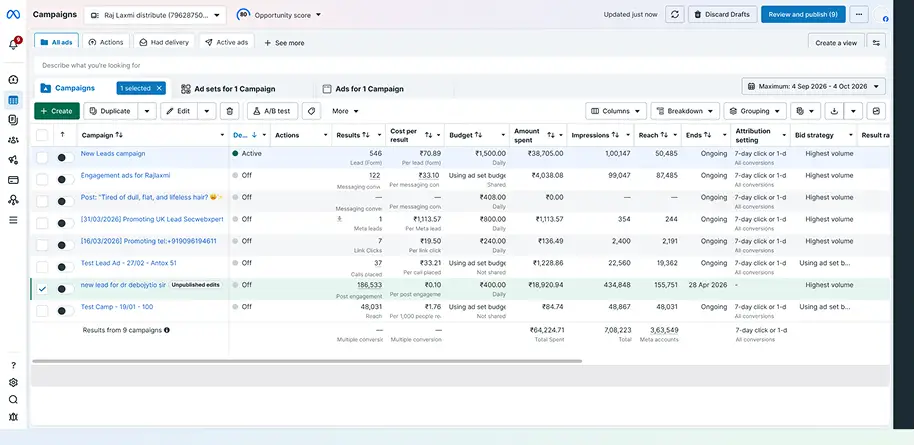915x446 pixels.
Task: Expand the More menu
Action: point(345,111)
